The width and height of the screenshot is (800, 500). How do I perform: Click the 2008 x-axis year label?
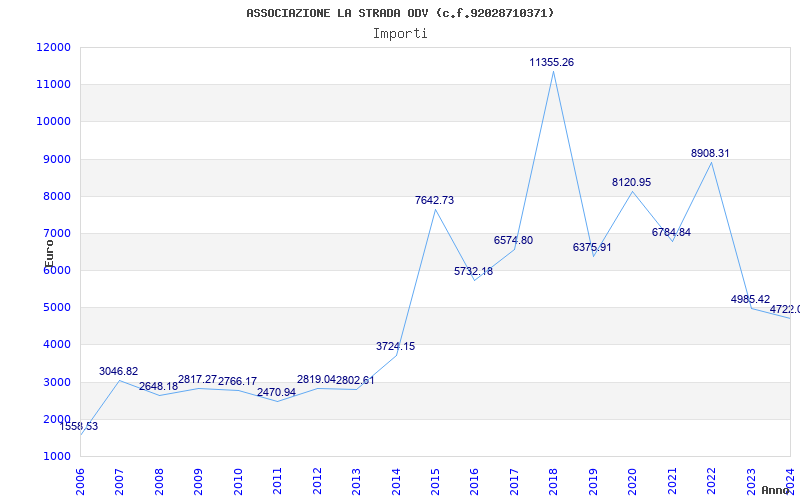tap(159, 481)
